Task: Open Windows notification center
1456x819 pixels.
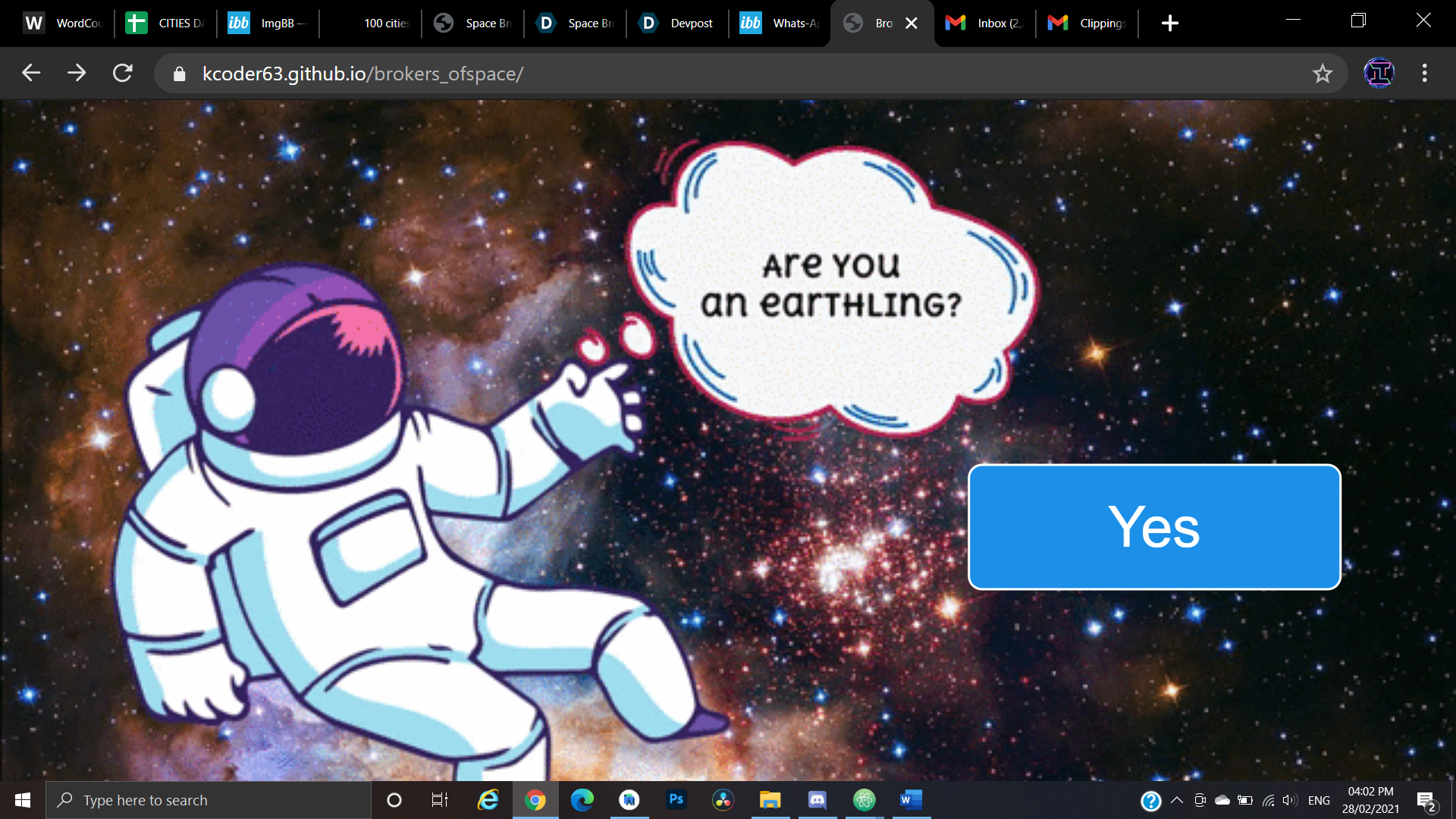Action: (1426, 800)
